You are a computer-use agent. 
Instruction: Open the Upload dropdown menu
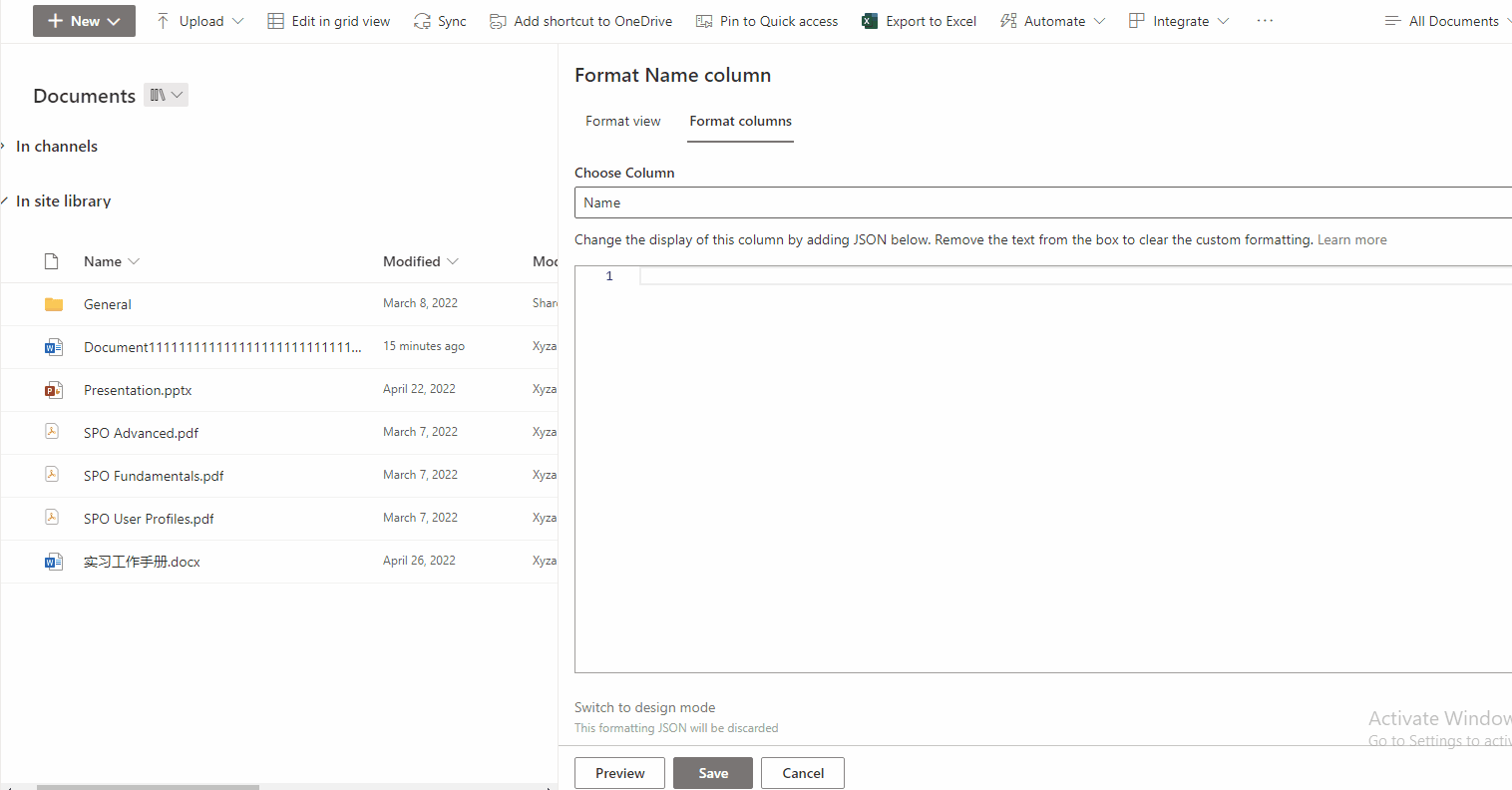pos(237,21)
